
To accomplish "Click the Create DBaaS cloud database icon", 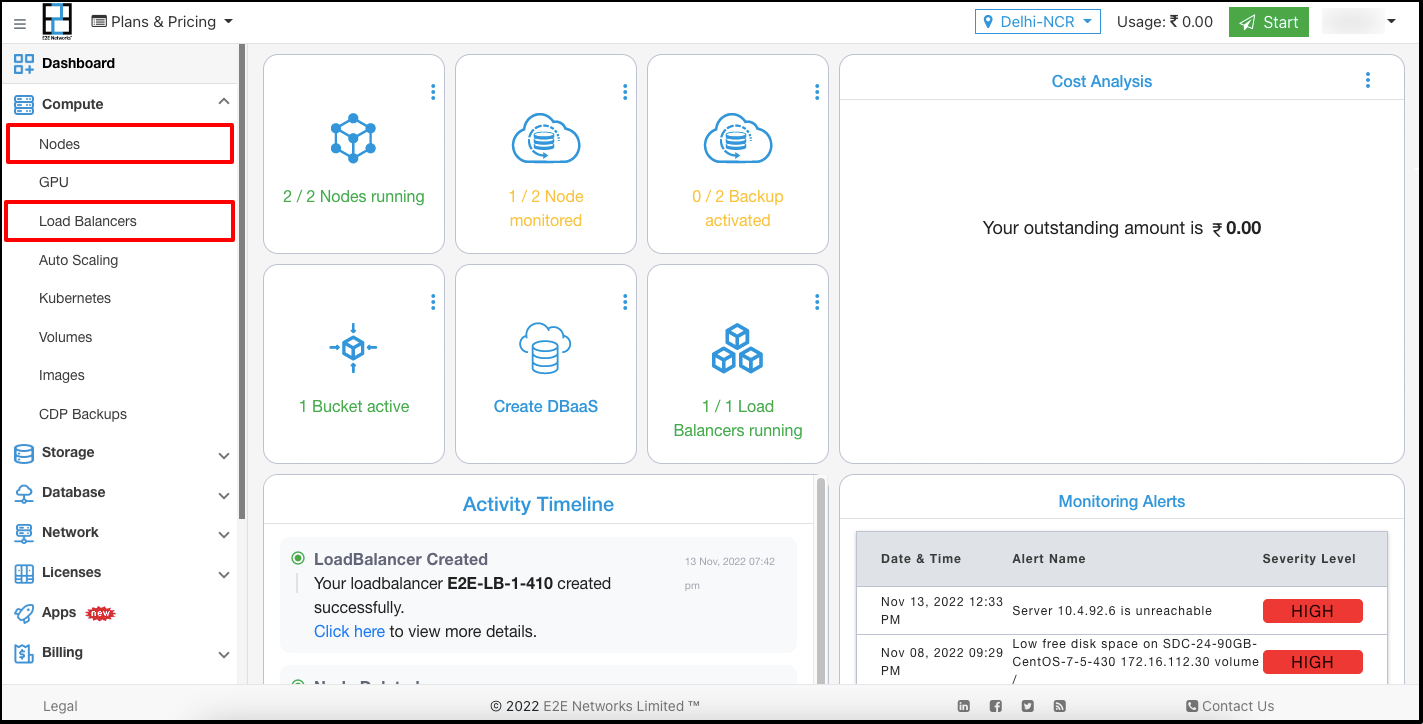I will click(545, 348).
